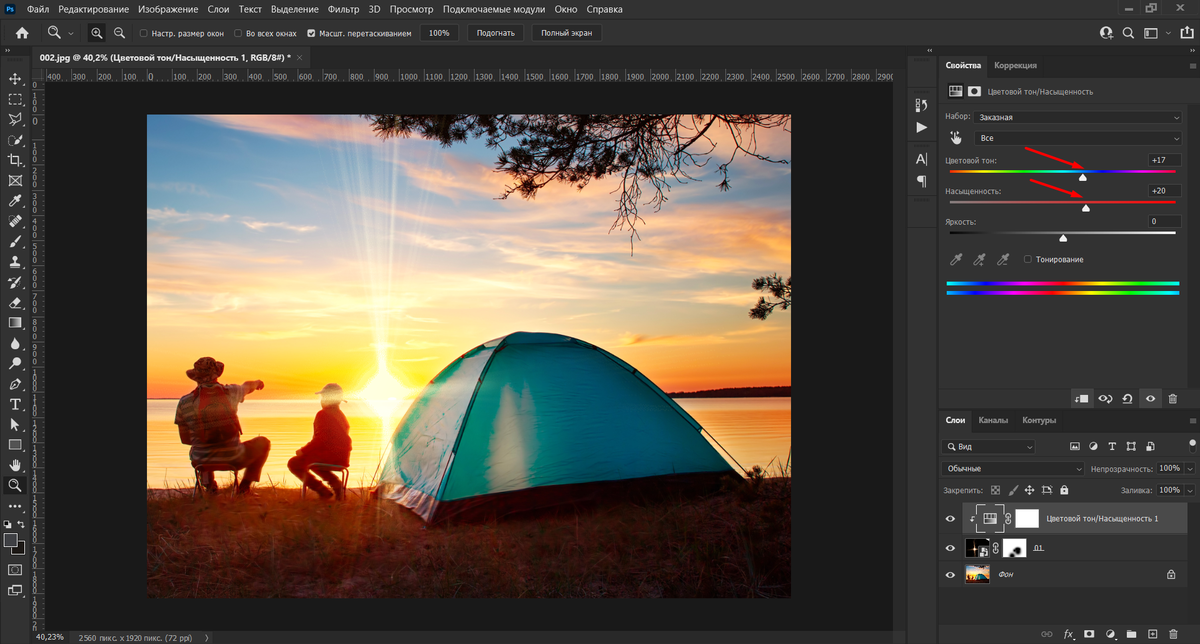
Task: Select the Eyedropper tool
Action: [15, 201]
